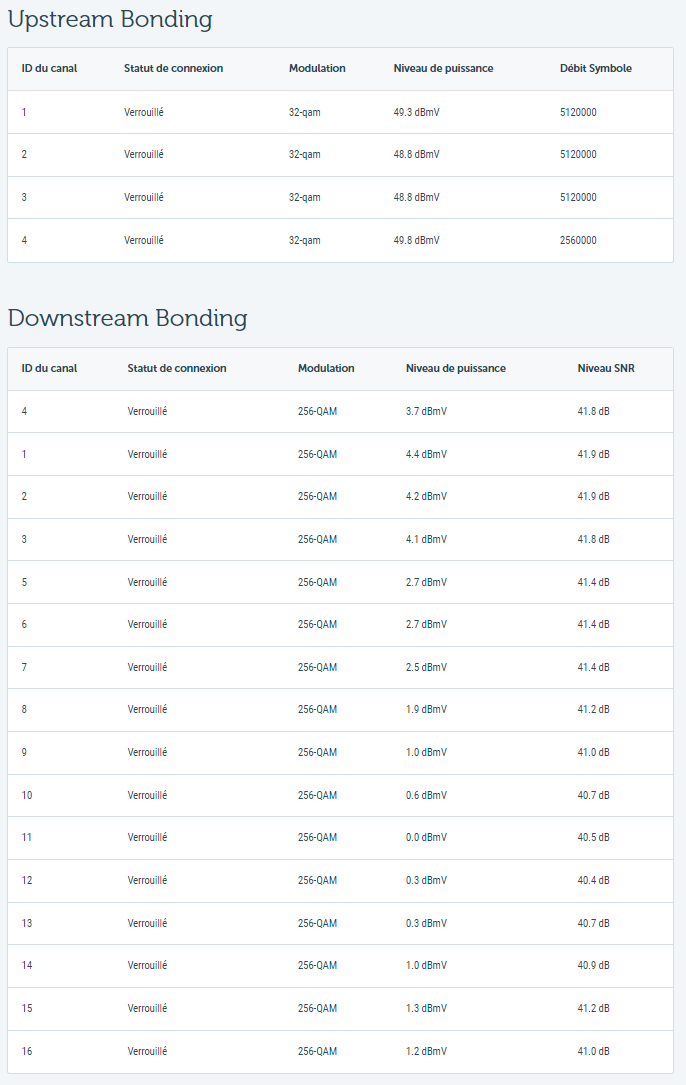Click the Upstream Bonding heading
The image size is (686, 1085).
tap(110, 19)
